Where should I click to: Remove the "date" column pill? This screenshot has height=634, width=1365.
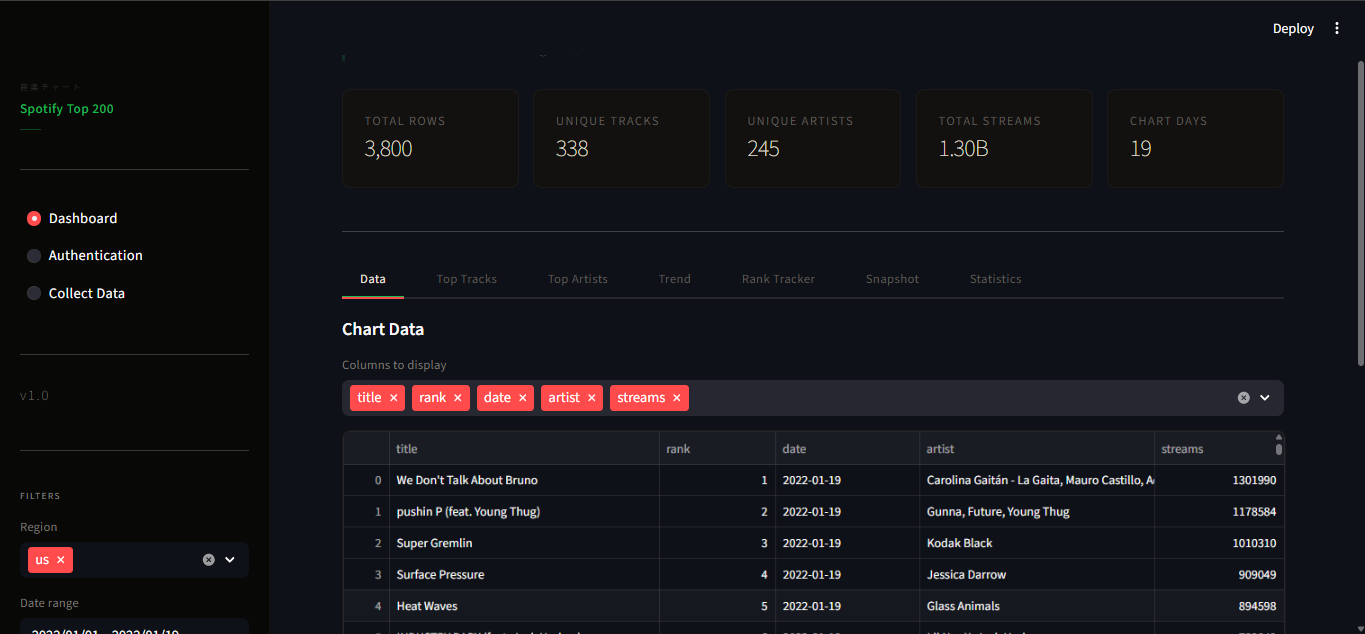[522, 397]
